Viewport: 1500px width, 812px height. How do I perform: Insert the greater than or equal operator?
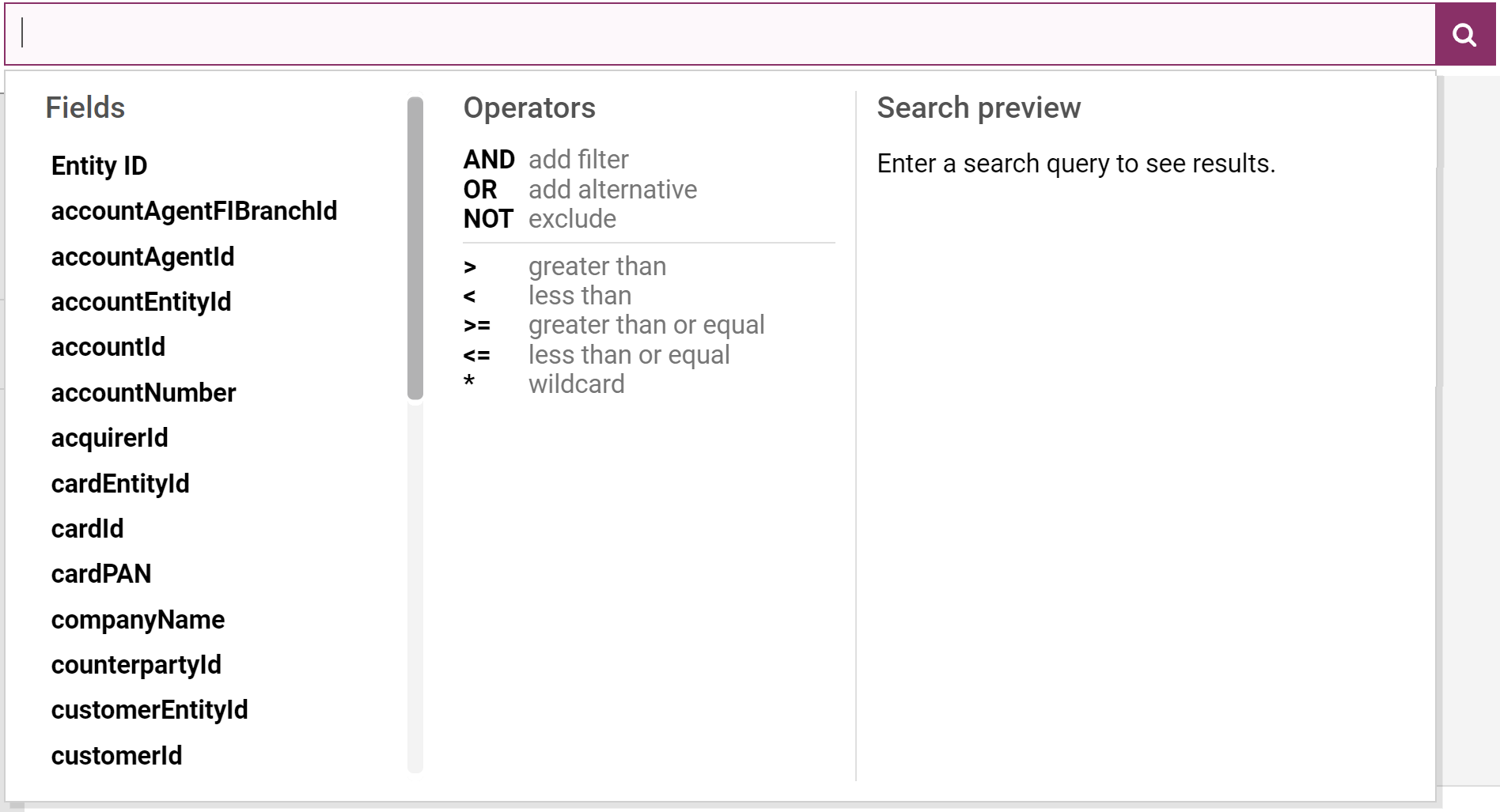point(614,325)
